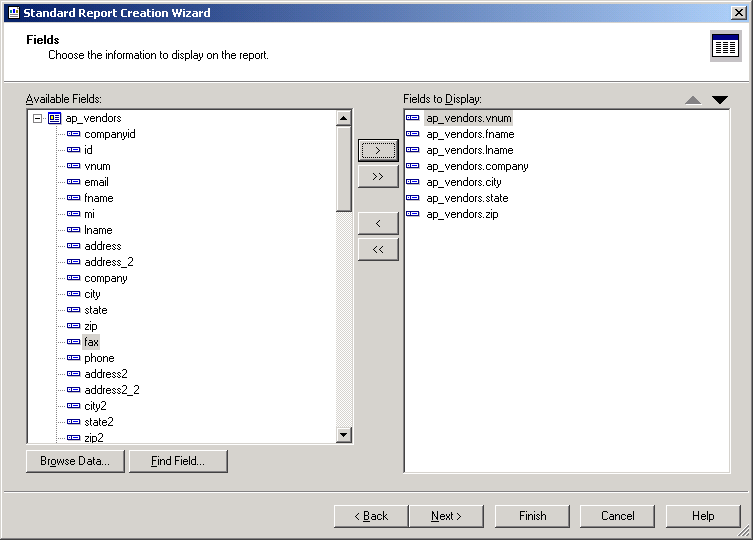The height and width of the screenshot is (540, 753).
Task: Go to the Next wizard step
Action: pyautogui.click(x=446, y=516)
